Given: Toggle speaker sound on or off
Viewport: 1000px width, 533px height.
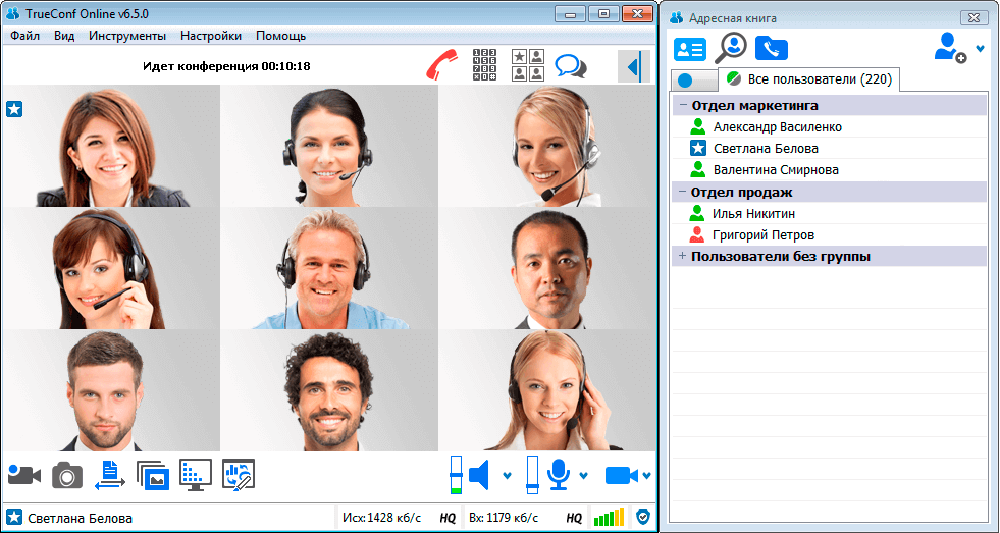Looking at the screenshot, I should click(x=480, y=475).
